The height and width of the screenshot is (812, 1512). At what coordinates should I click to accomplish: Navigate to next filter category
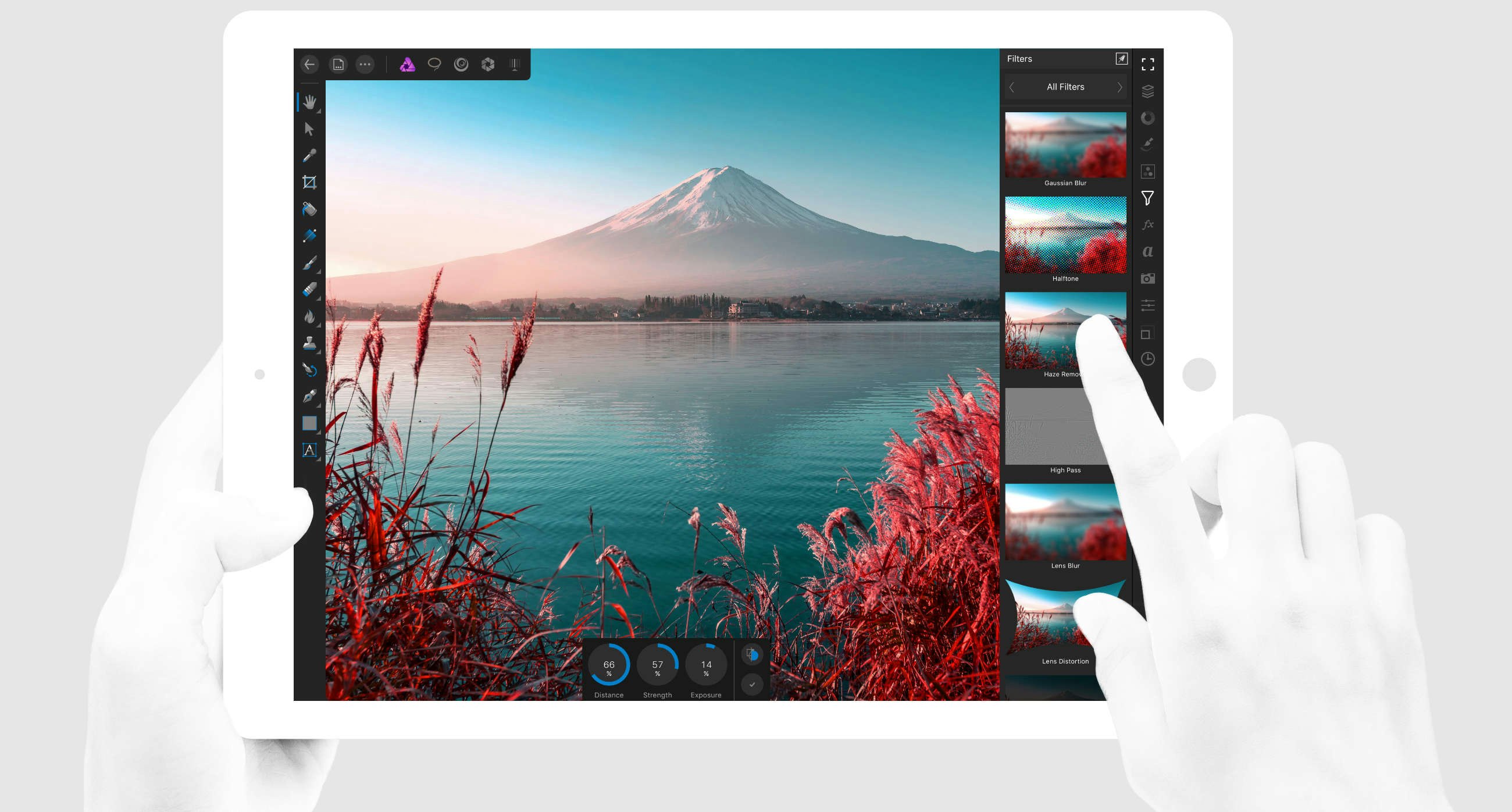point(1119,88)
